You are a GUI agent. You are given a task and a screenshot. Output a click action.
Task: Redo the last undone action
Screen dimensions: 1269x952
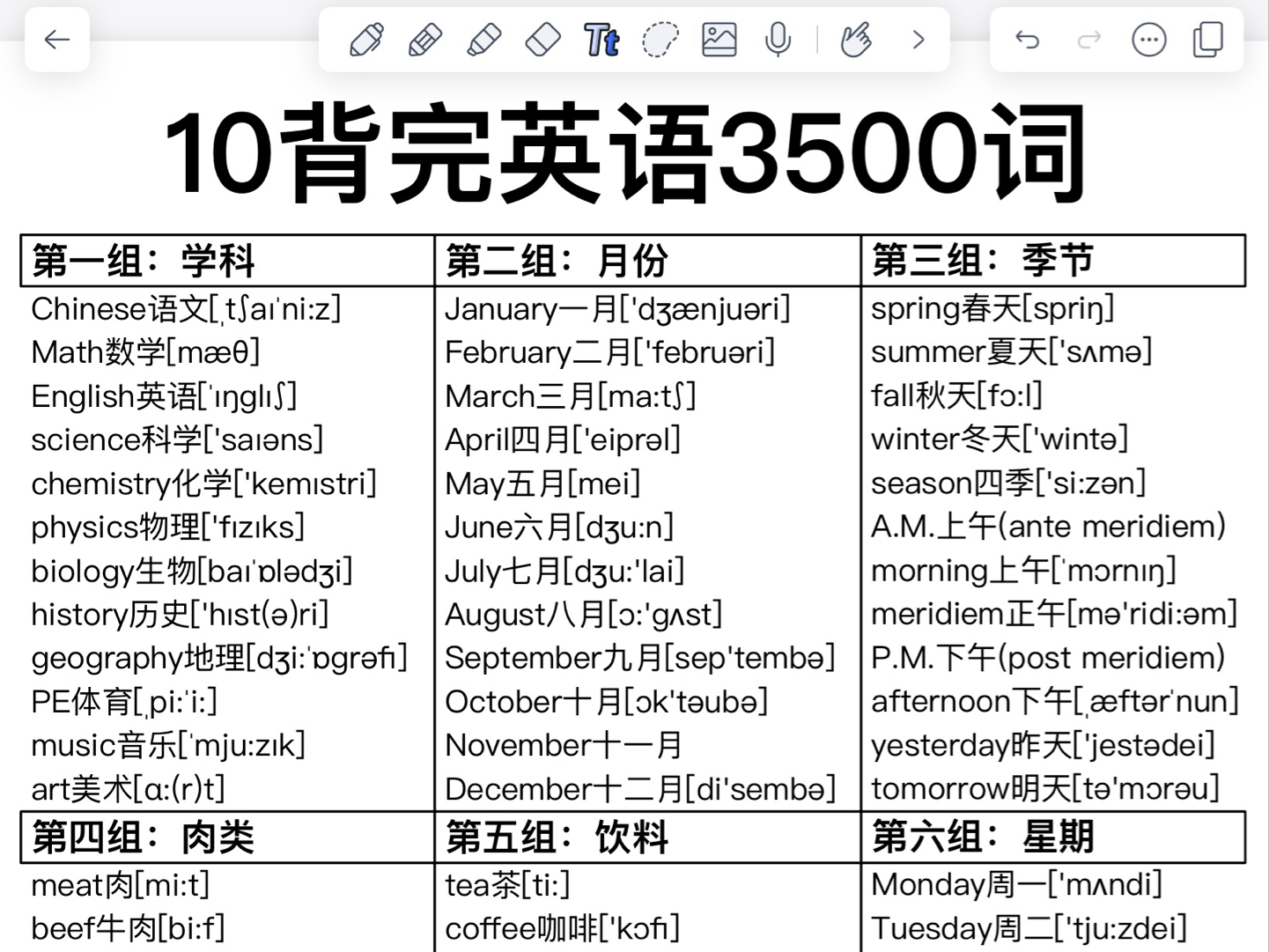coord(1089,40)
